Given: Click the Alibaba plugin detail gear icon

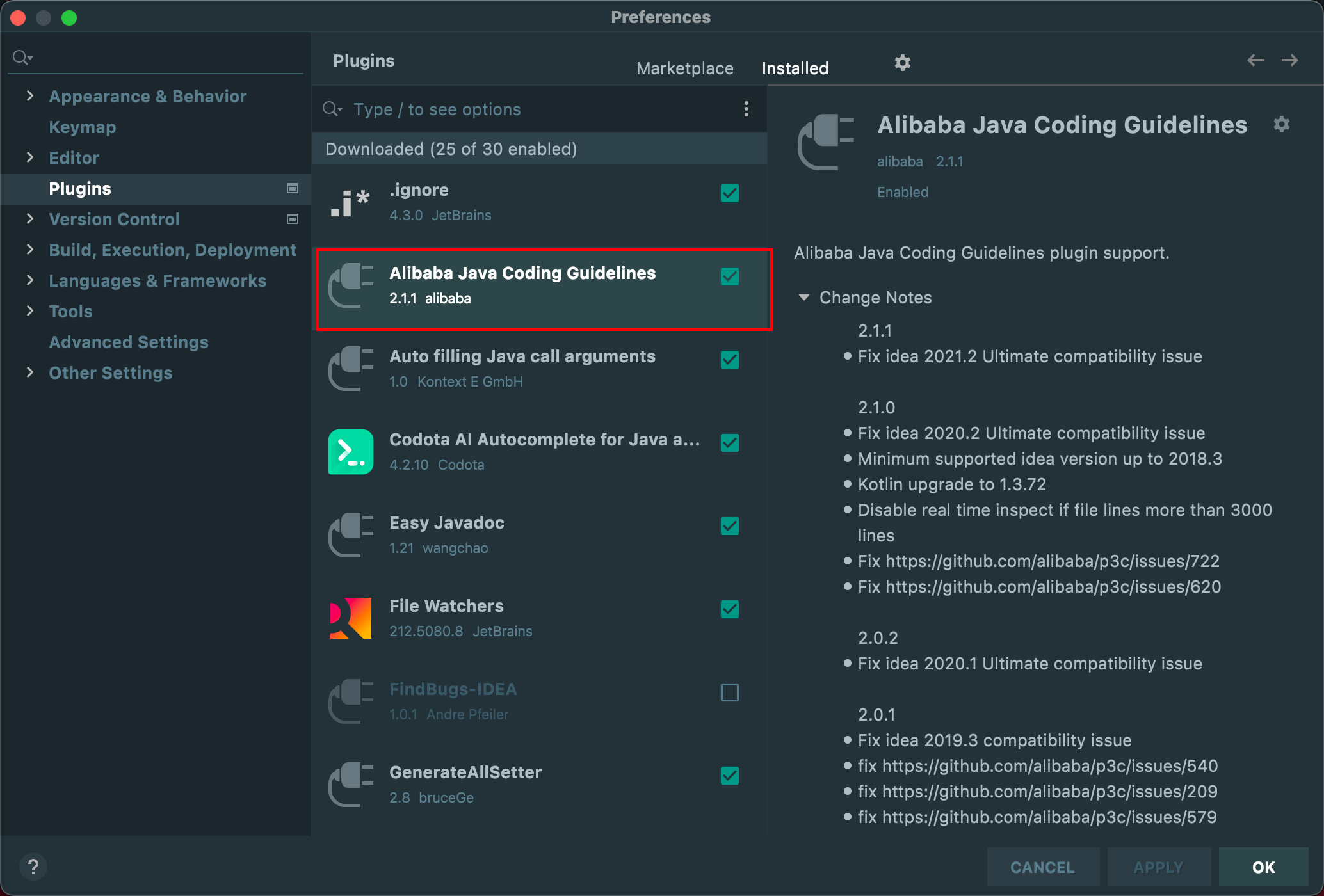Looking at the screenshot, I should [x=1281, y=124].
